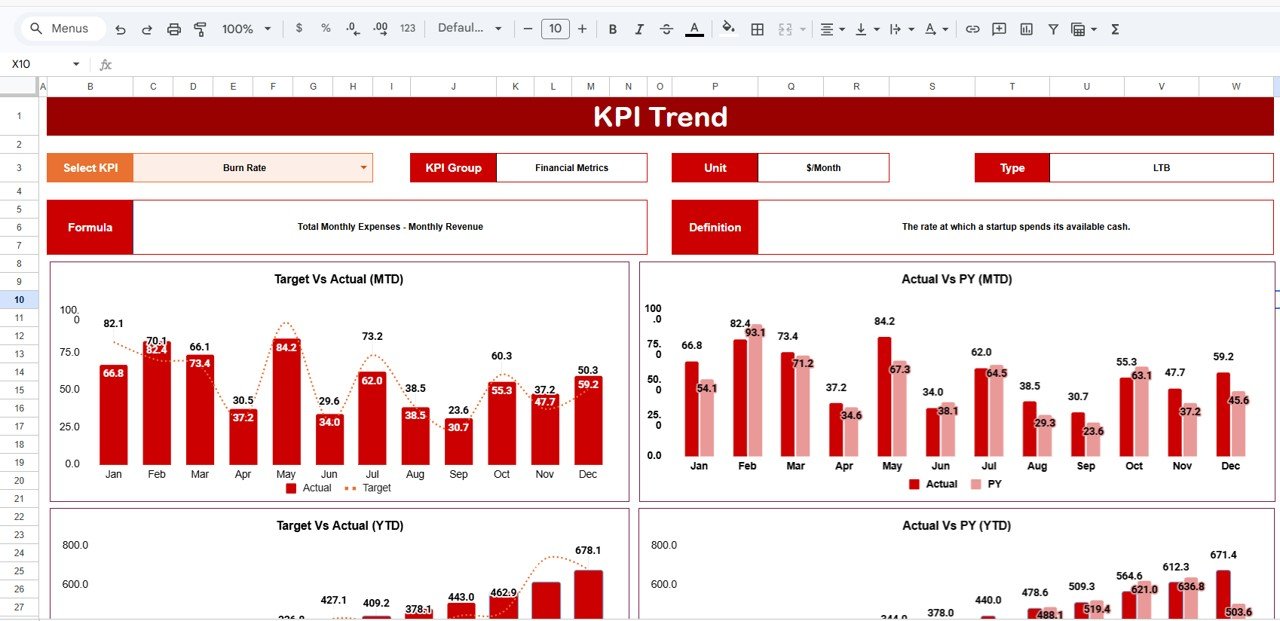
Task: Open borders options with the Borders icon
Action: (x=757, y=28)
